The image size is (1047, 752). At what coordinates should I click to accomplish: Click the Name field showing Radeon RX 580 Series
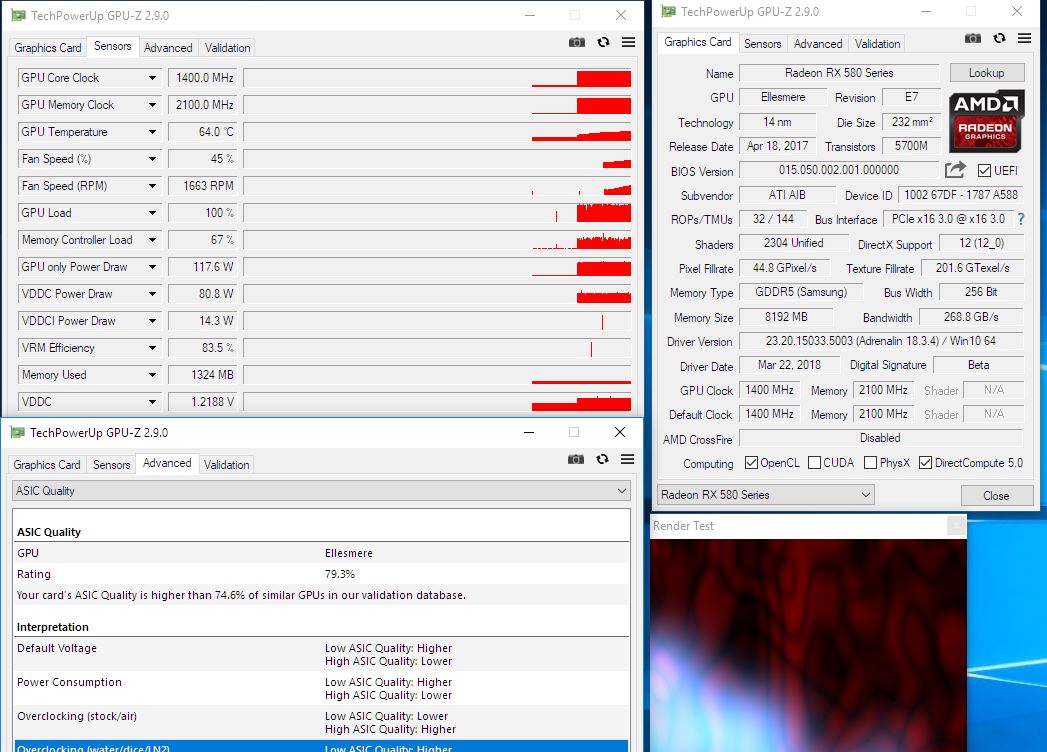coord(839,73)
